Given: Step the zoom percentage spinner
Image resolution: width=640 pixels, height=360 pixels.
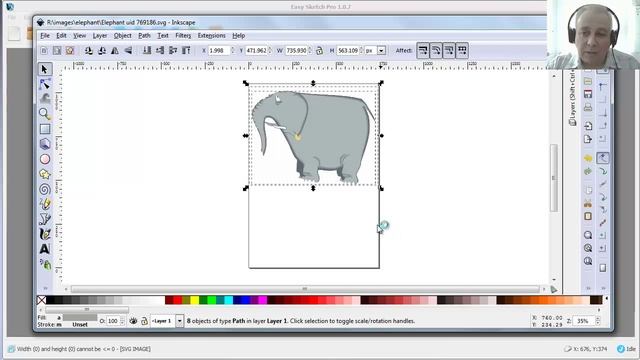Looking at the screenshot, I should point(598,321).
